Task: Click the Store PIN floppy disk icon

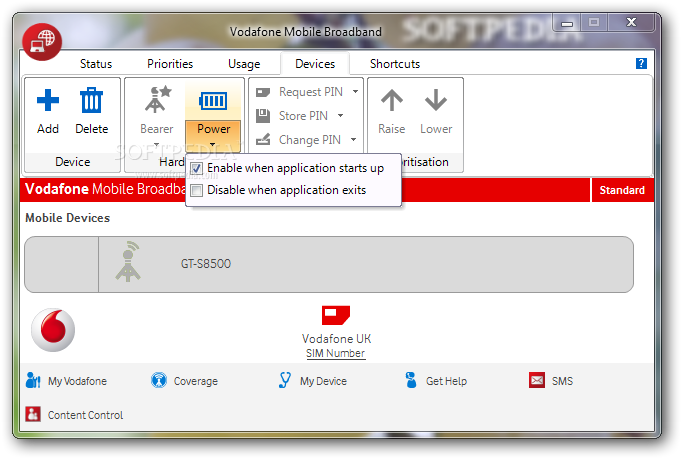Action: pos(263,116)
